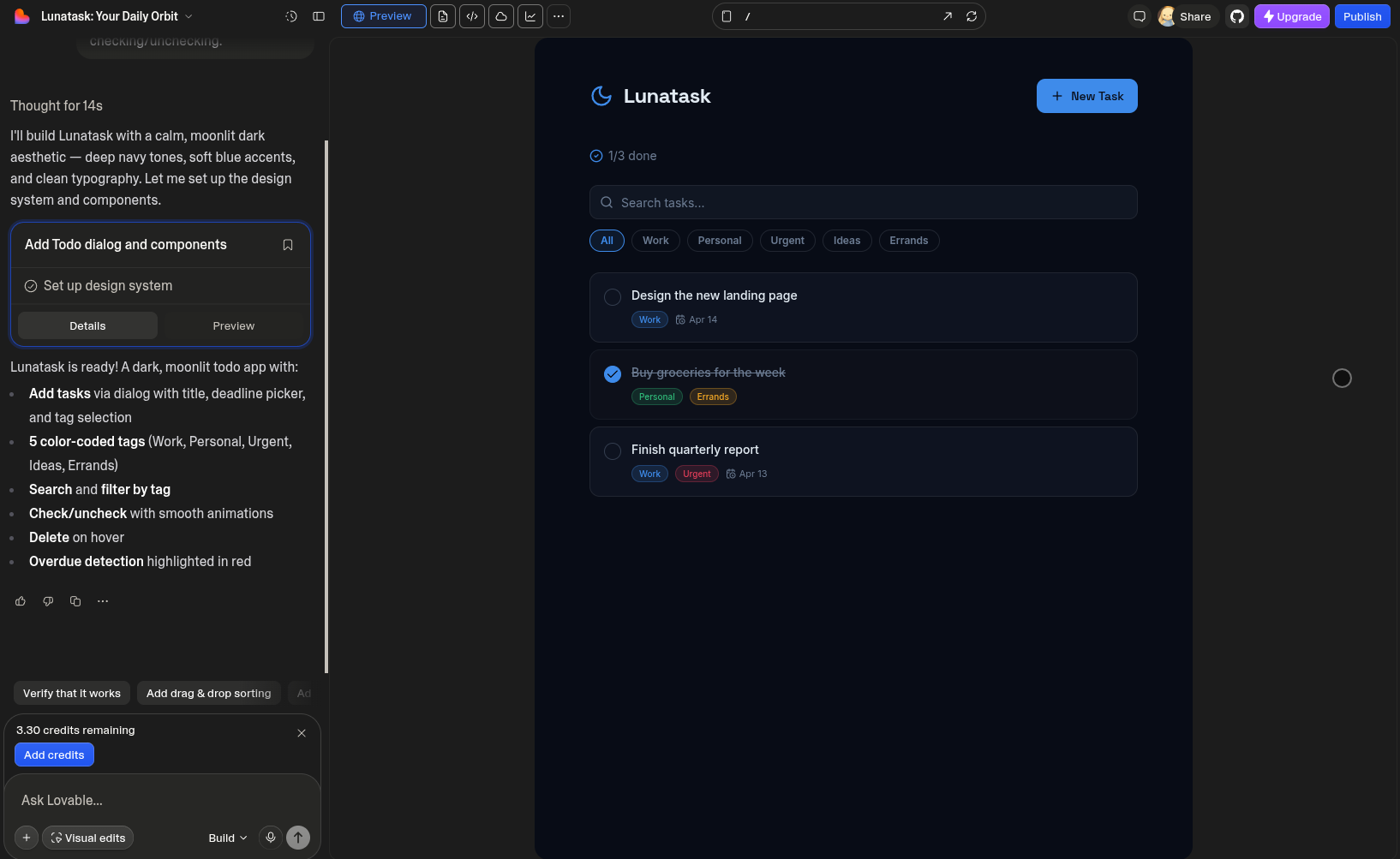Open the analytics chart icon
The height and width of the screenshot is (859, 1400).
pyautogui.click(x=530, y=16)
